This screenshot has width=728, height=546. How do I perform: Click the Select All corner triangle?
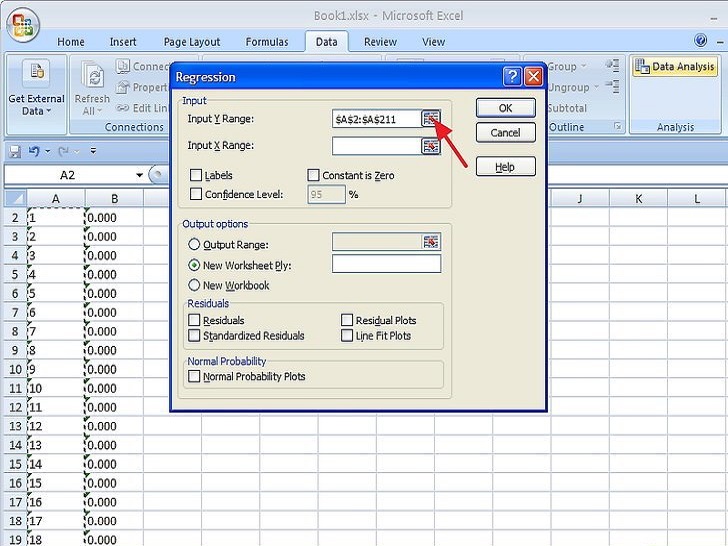15,199
